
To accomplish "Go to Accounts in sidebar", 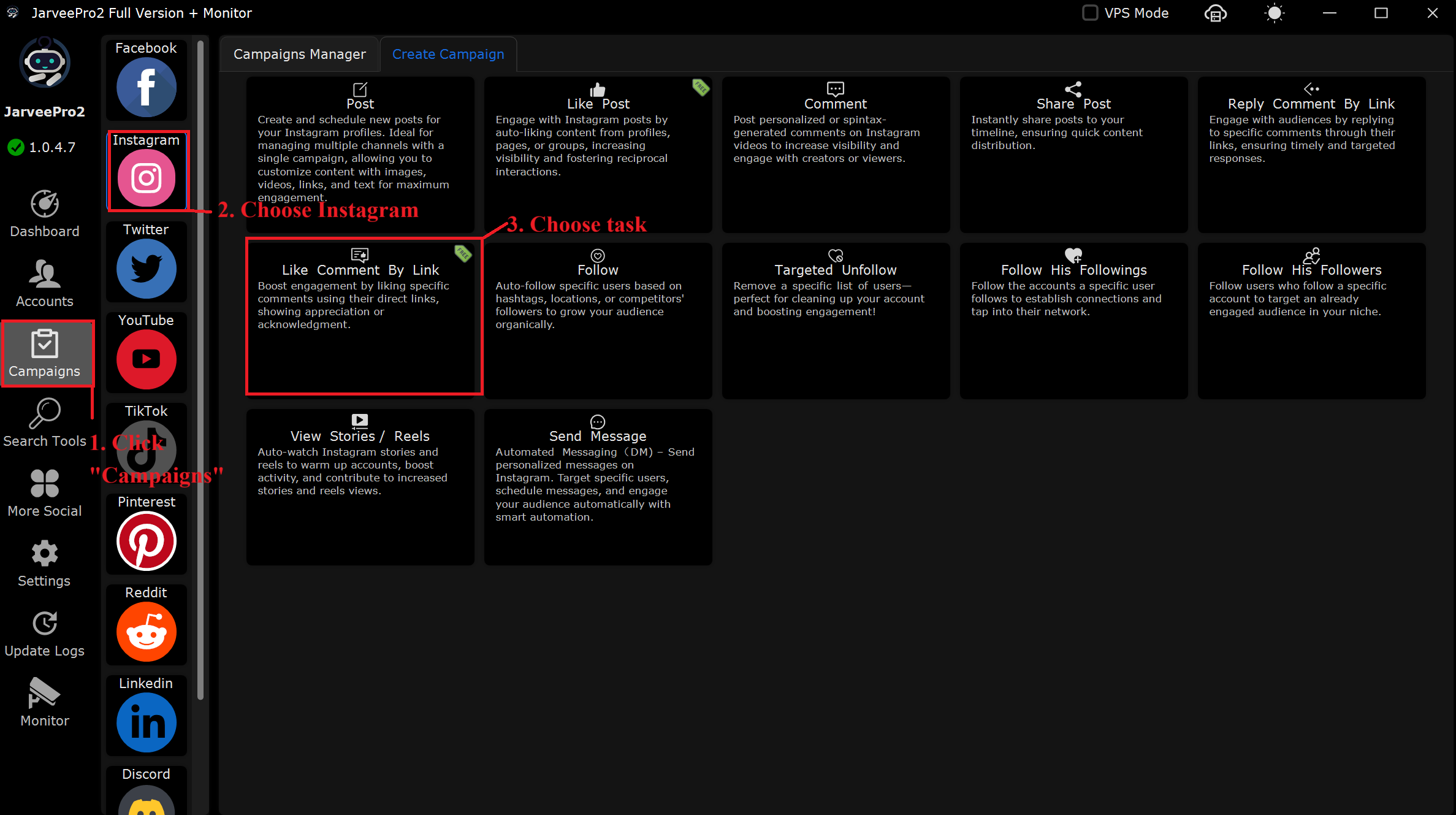I will click(x=45, y=284).
